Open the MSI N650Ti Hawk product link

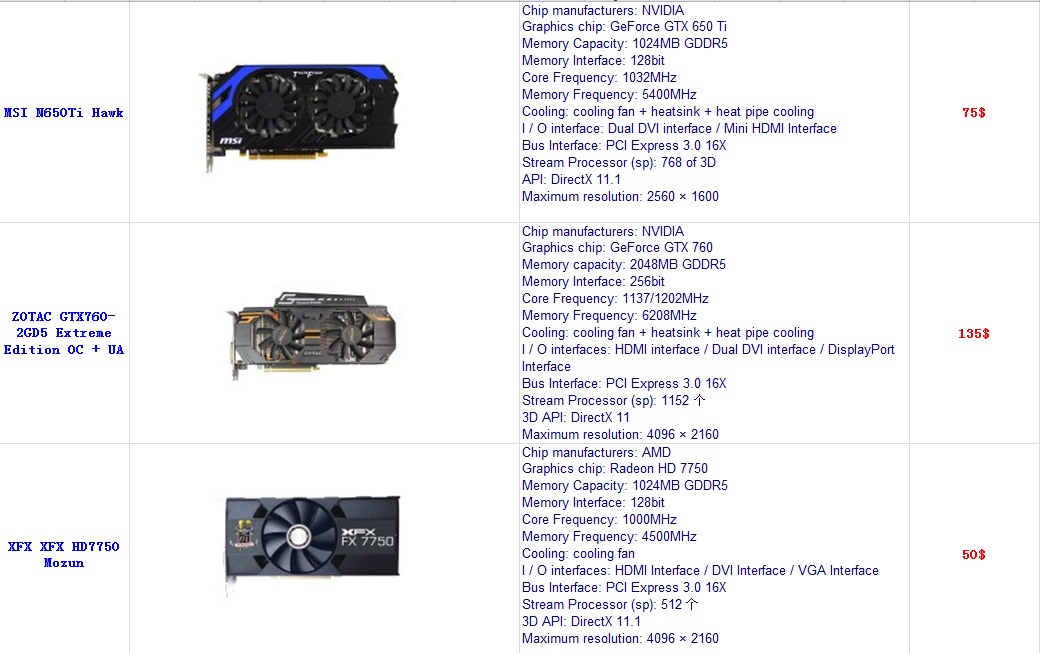coord(64,113)
